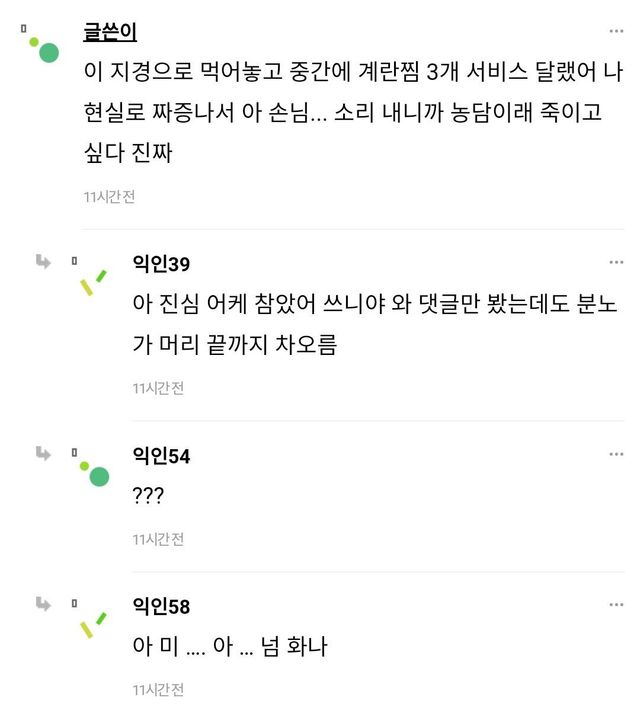The image size is (640, 717).
Task: Click the timestamp under 익인54's ??? comment
Action: coord(158,539)
